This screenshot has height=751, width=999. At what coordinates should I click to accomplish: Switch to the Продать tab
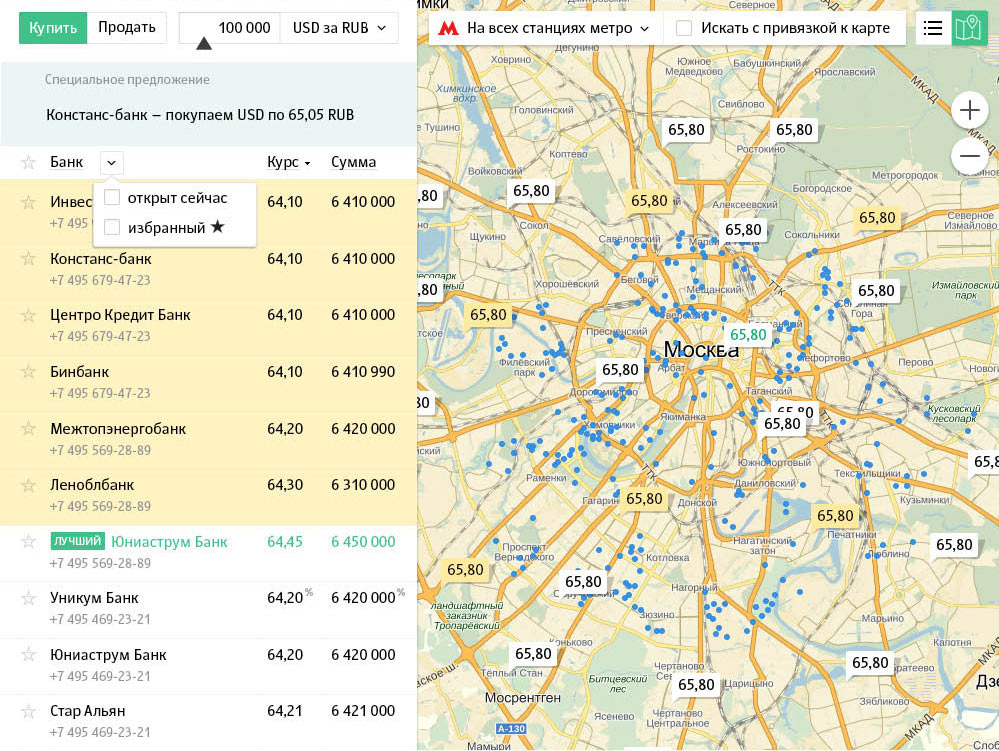(x=127, y=28)
